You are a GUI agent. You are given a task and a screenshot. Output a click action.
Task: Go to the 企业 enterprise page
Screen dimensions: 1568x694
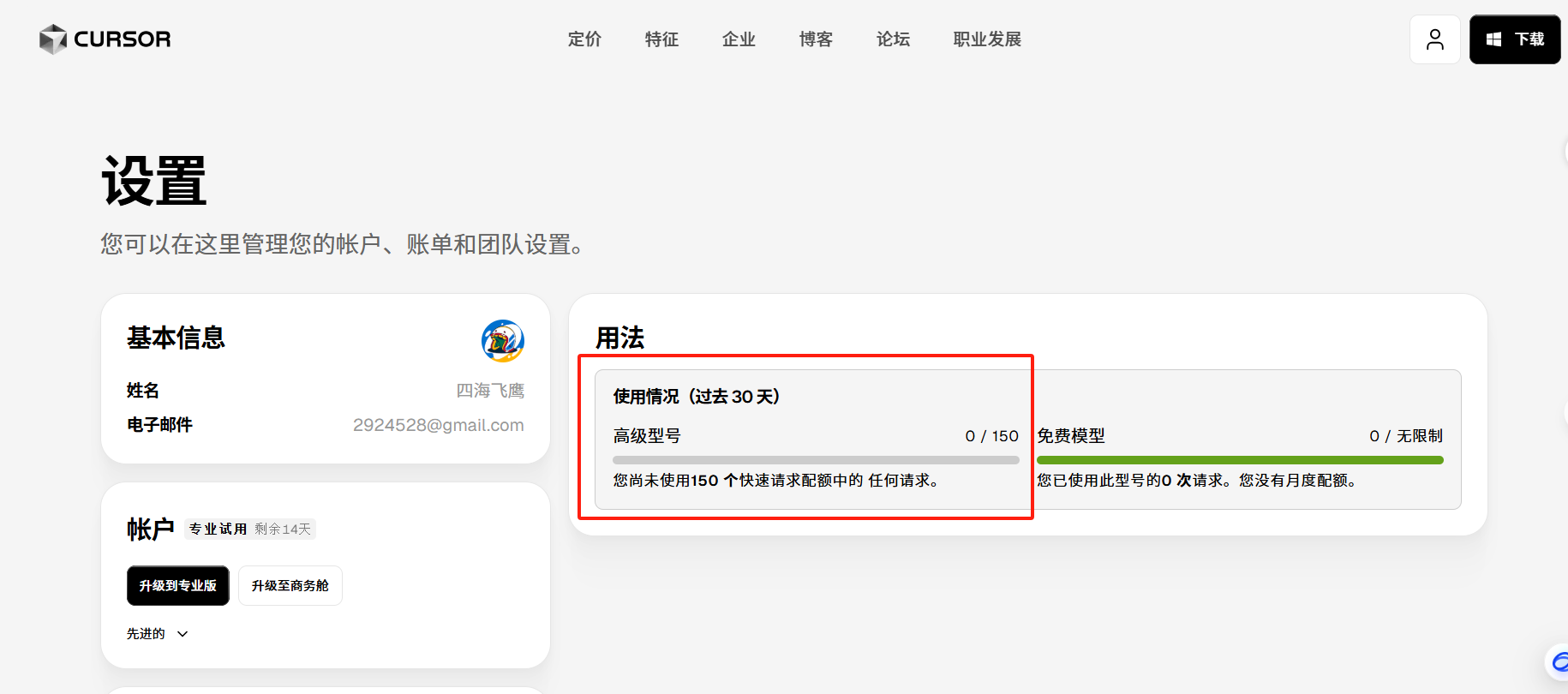(739, 39)
